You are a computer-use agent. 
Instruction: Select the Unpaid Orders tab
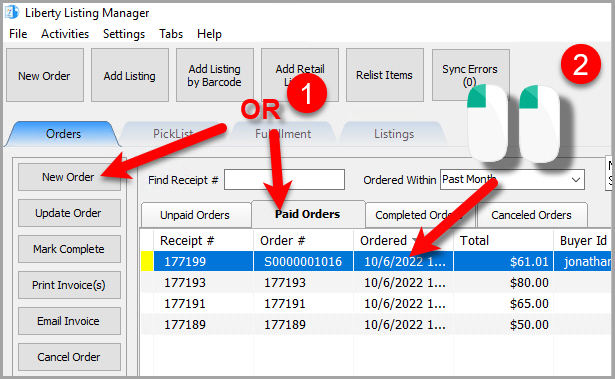[x=195, y=215]
